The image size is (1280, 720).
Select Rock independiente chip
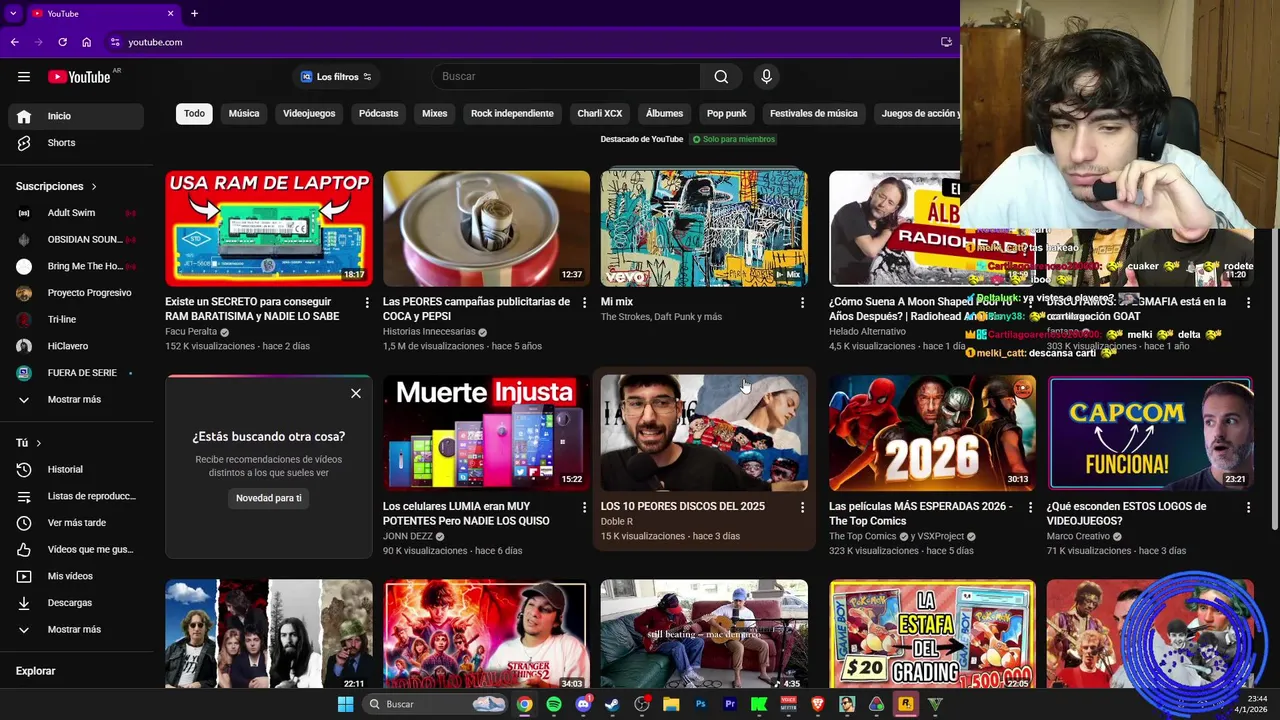coord(512,114)
